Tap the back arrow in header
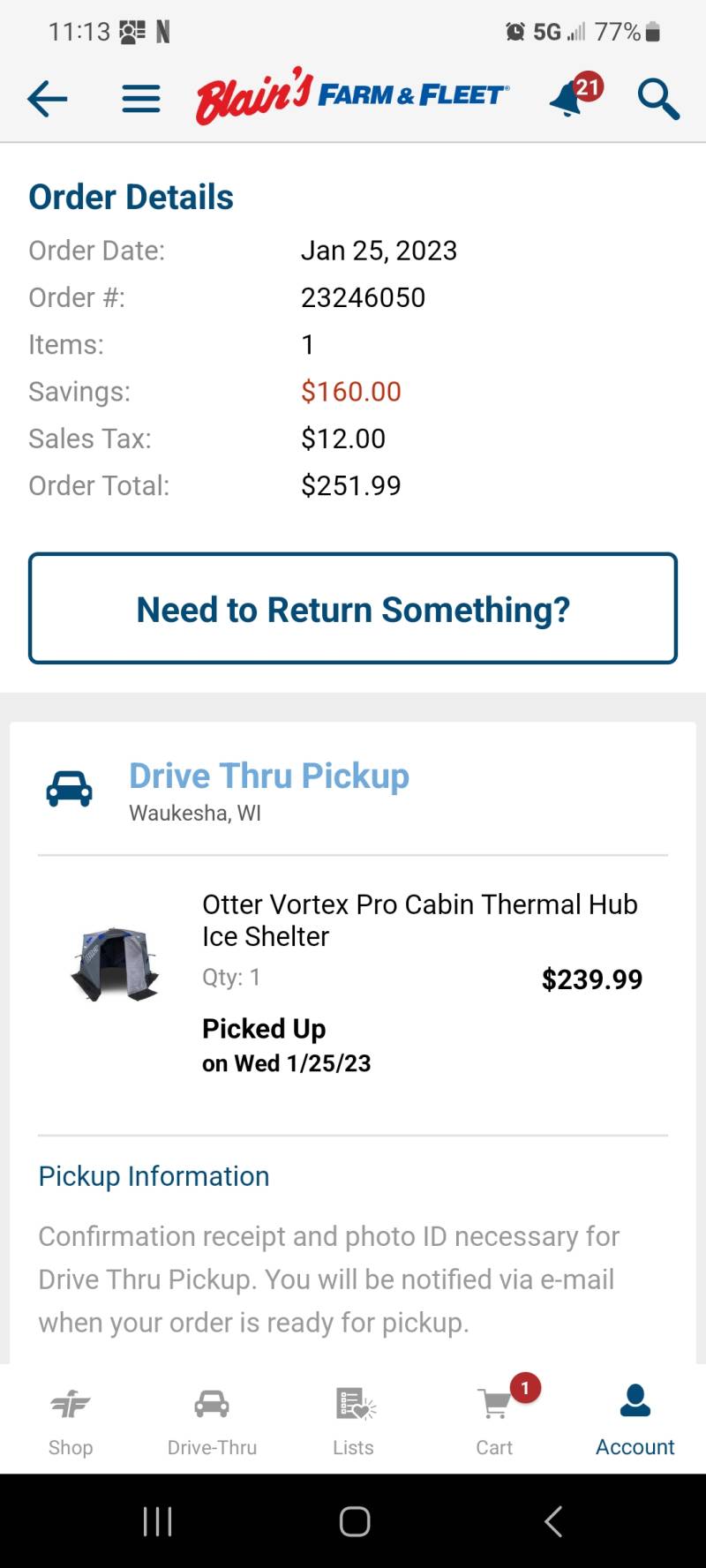The width and height of the screenshot is (706, 1568). click(x=48, y=98)
